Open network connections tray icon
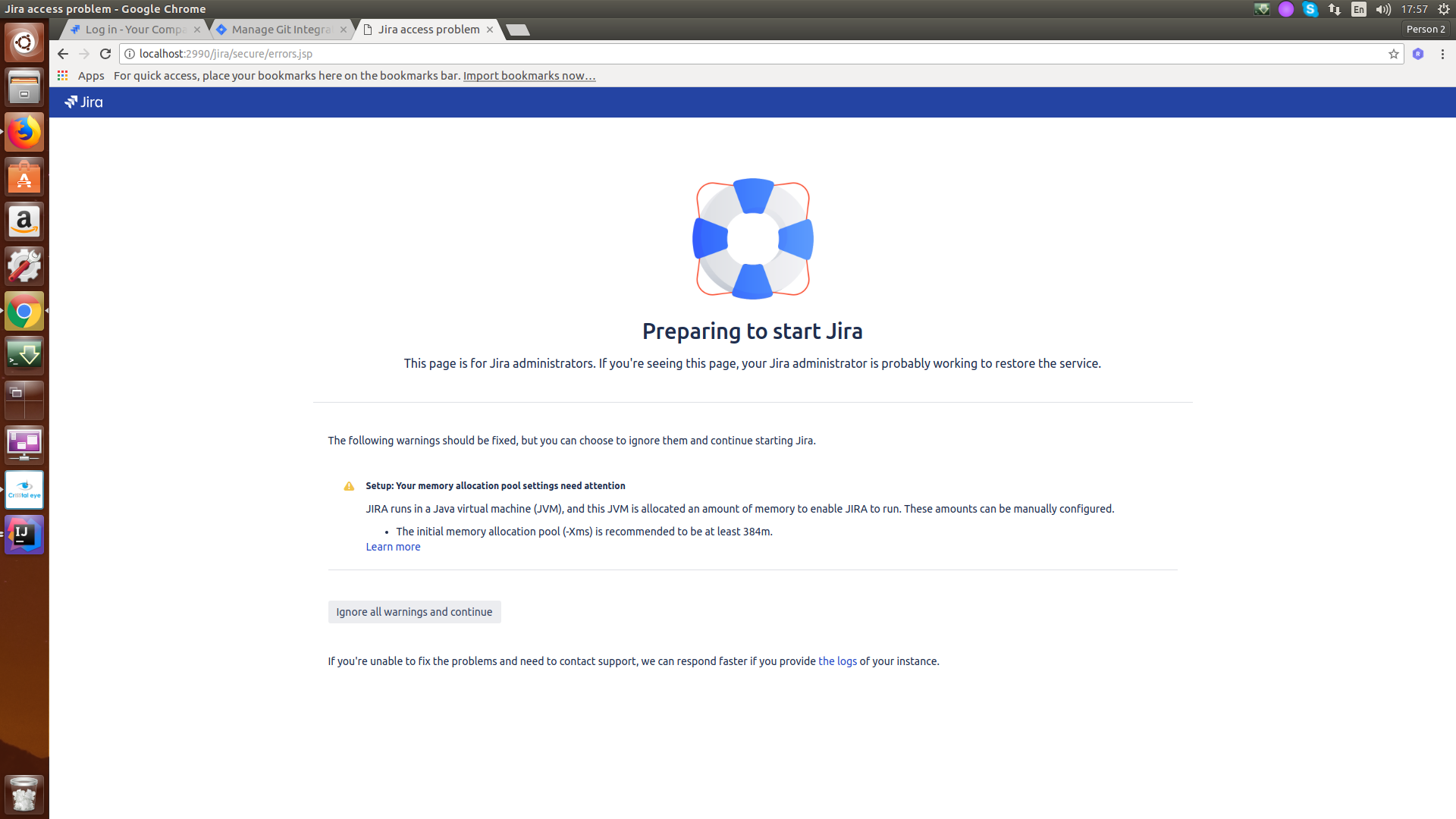1456x819 pixels. point(1335,9)
